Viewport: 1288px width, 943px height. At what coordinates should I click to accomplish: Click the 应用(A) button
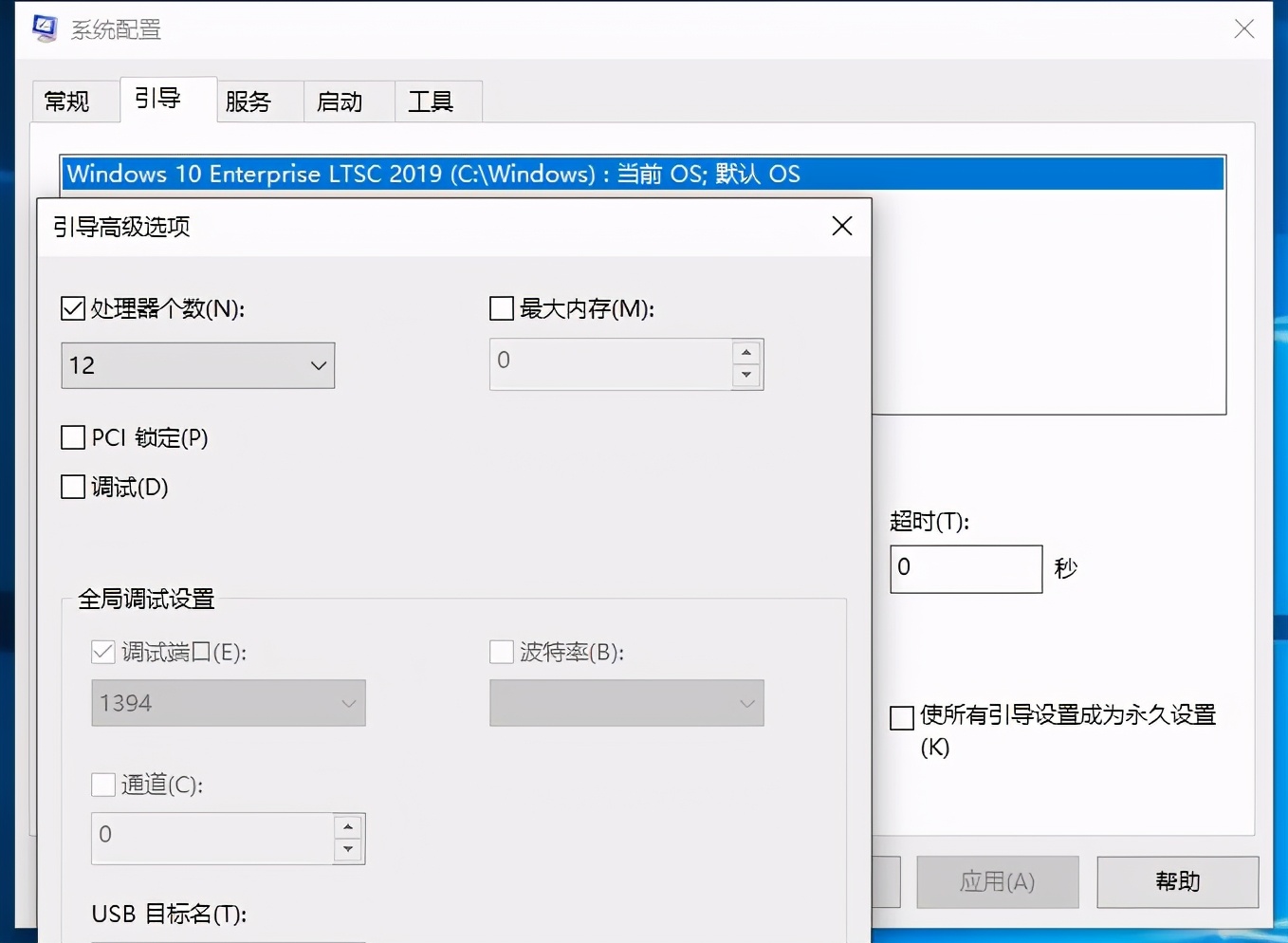pyautogui.click(x=997, y=881)
